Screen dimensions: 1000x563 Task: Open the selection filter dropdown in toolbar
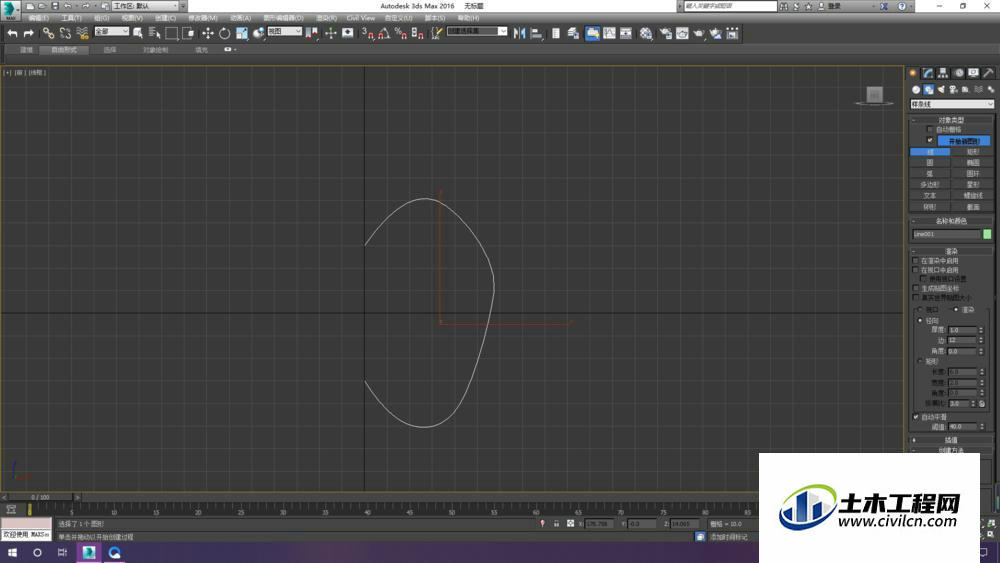pyautogui.click(x=112, y=31)
